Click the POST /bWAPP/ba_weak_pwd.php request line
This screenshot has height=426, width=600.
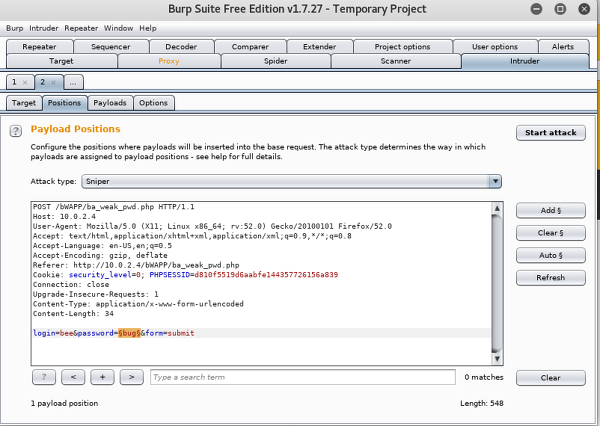pyautogui.click(x=114, y=207)
